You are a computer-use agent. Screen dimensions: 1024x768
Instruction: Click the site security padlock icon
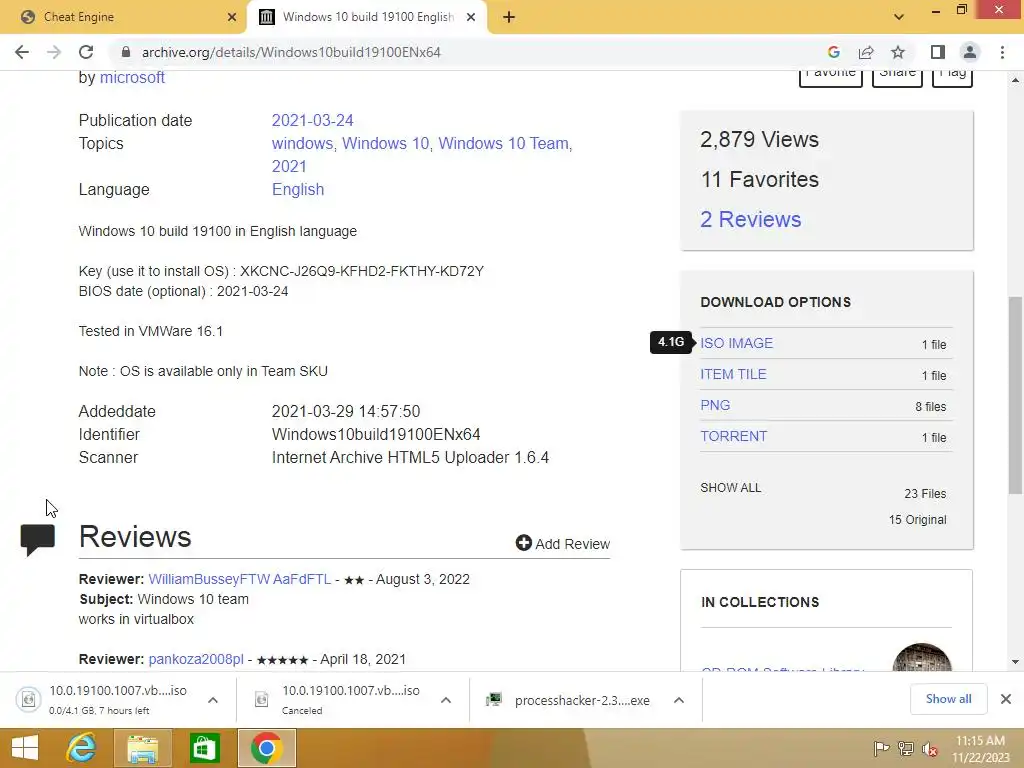(x=126, y=52)
